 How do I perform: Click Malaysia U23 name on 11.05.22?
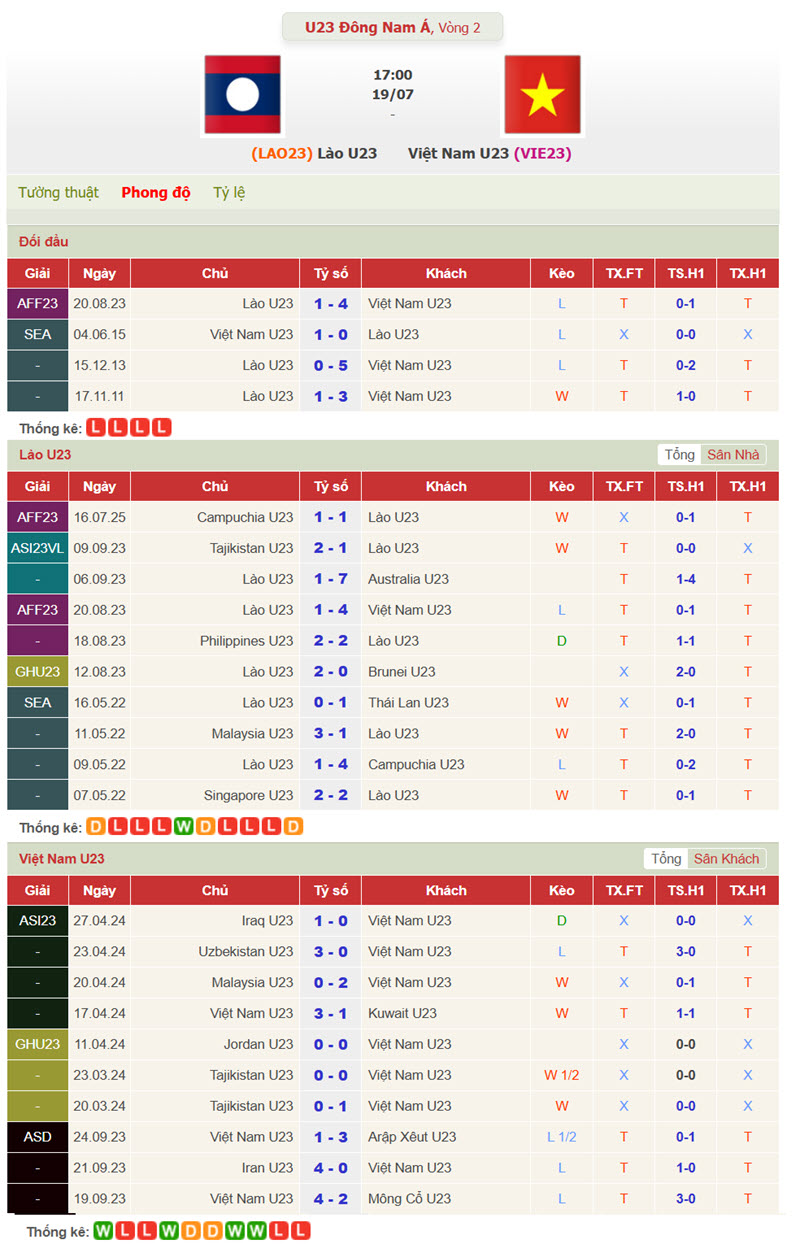[253, 734]
